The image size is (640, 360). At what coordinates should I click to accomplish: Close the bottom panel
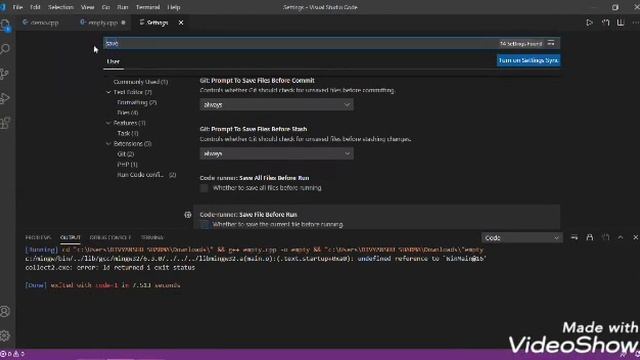click(x=636, y=237)
